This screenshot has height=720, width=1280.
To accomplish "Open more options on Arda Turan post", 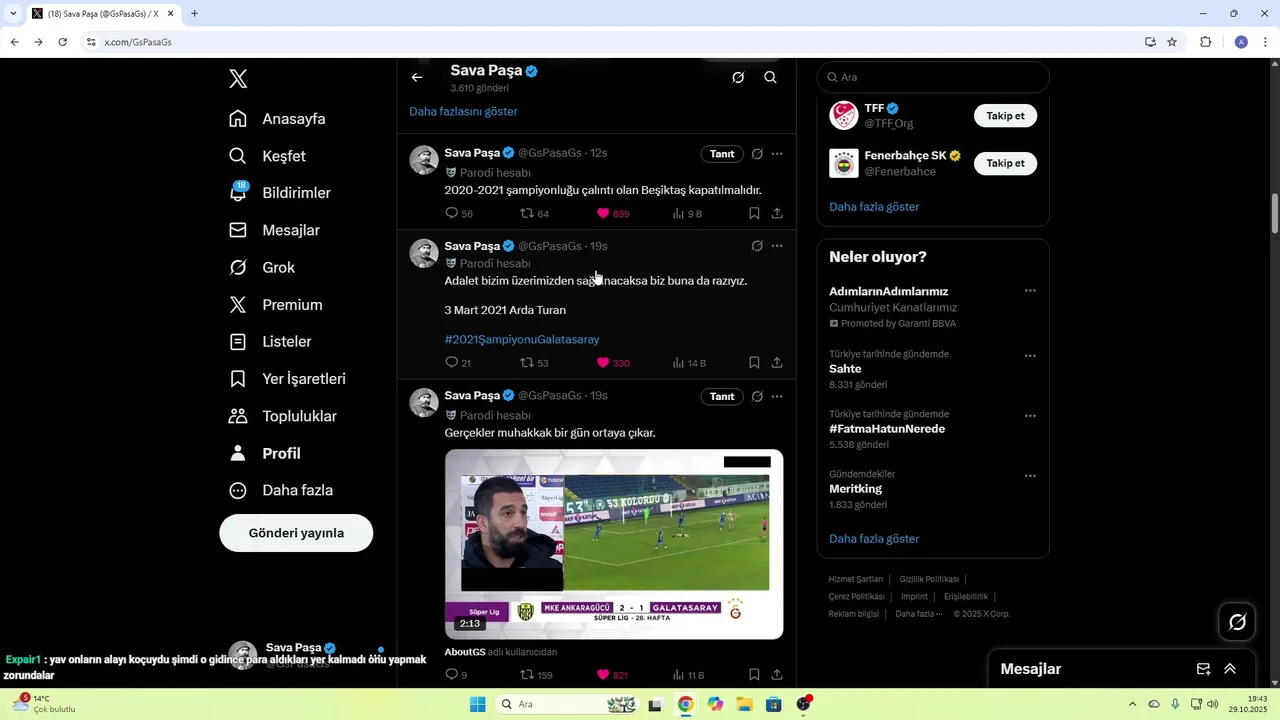I will [777, 246].
